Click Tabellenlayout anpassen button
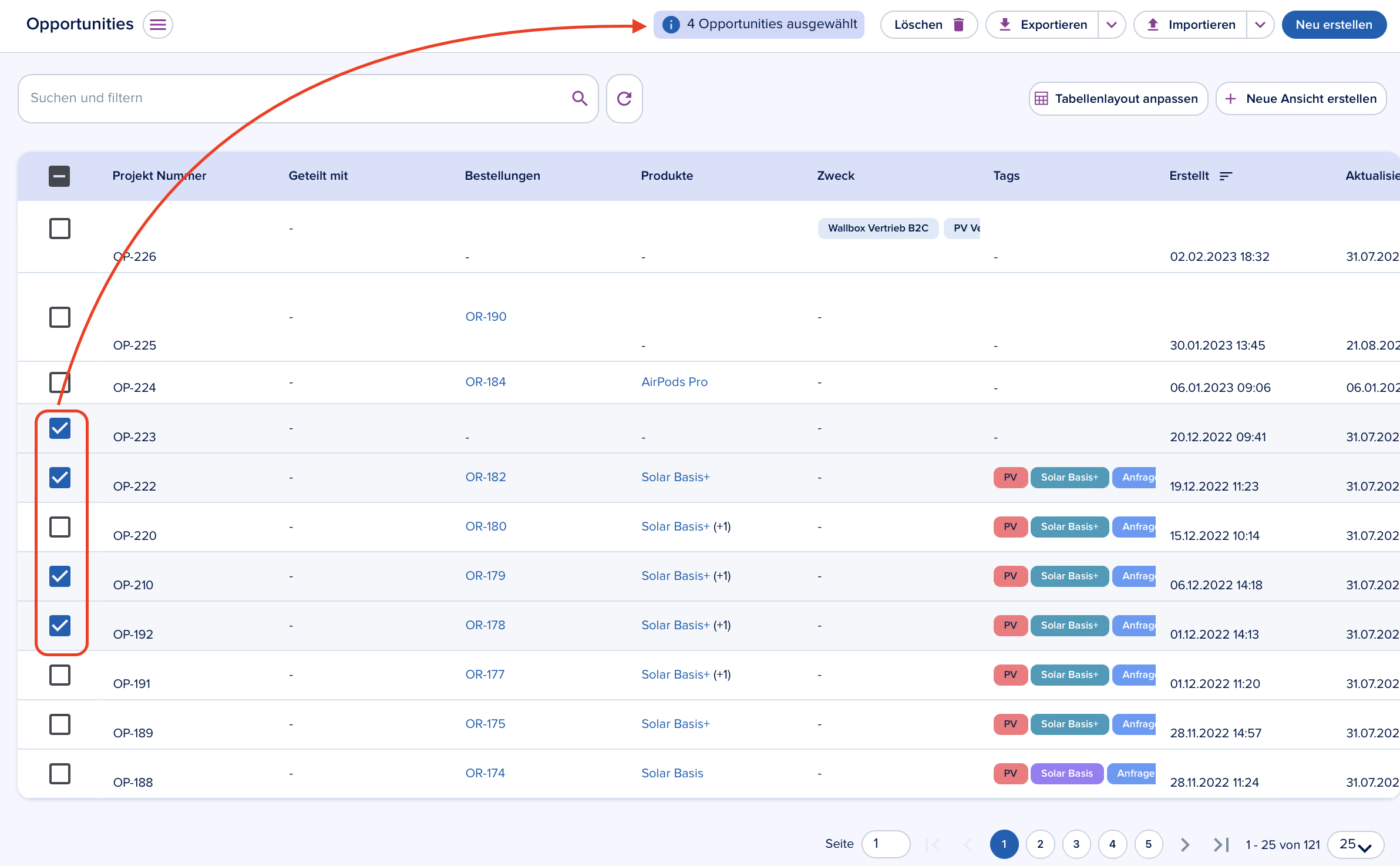 point(1118,99)
